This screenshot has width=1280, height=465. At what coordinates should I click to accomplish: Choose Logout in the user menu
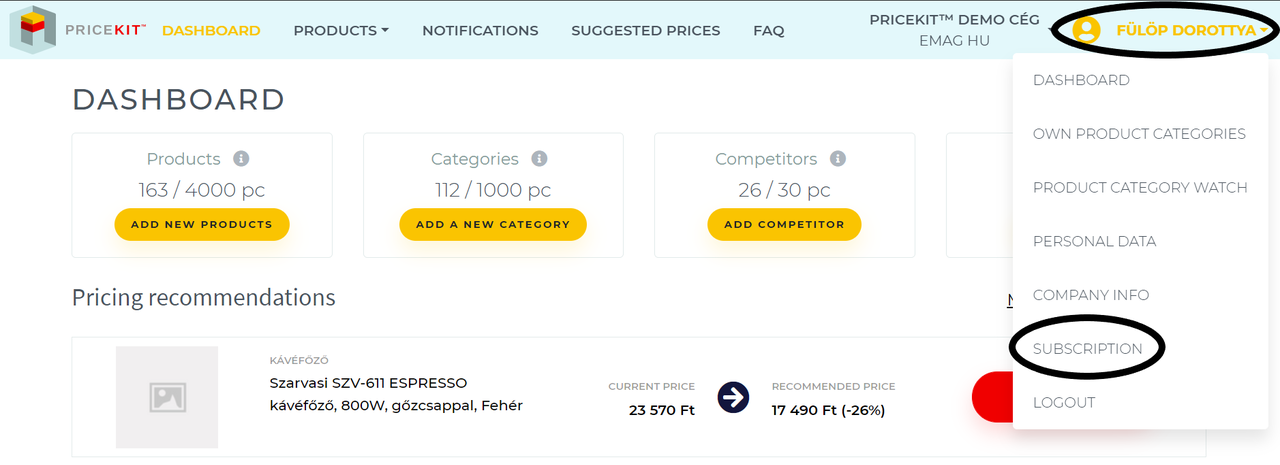pos(1064,403)
